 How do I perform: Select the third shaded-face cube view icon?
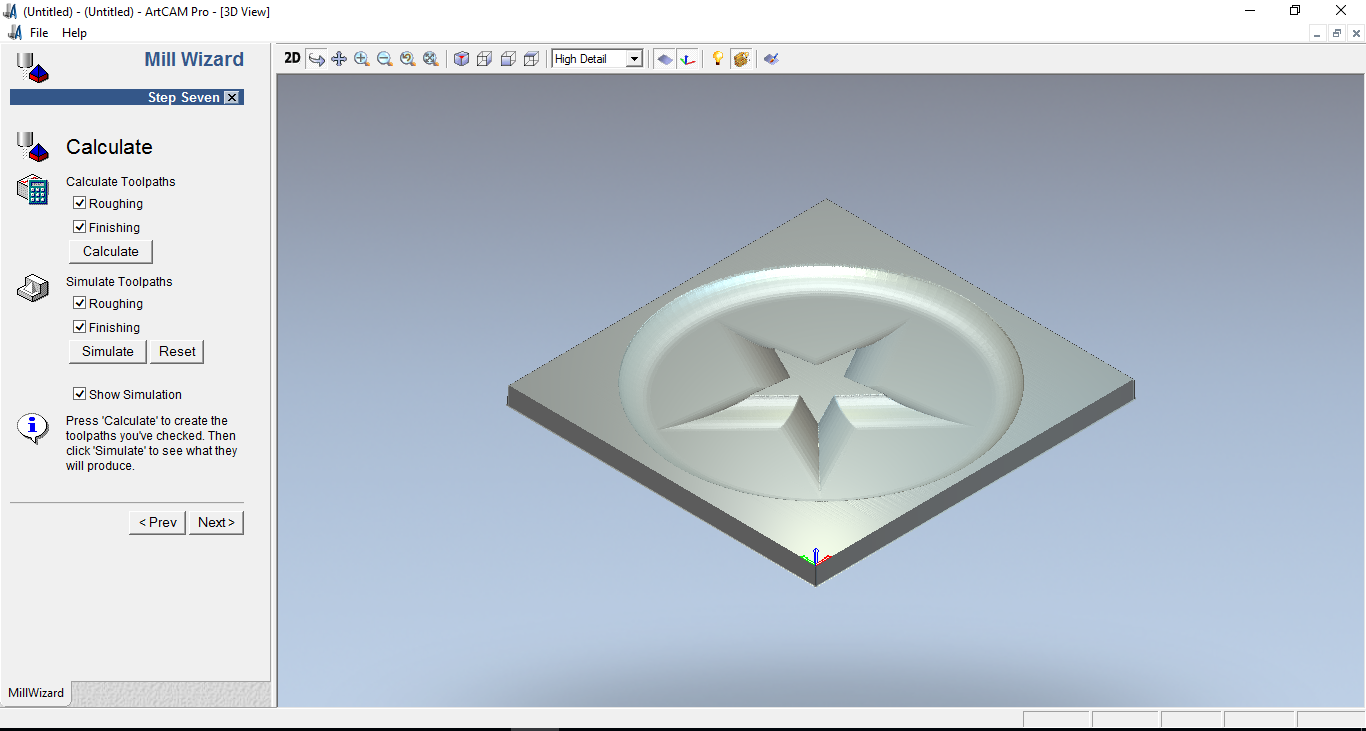(508, 59)
